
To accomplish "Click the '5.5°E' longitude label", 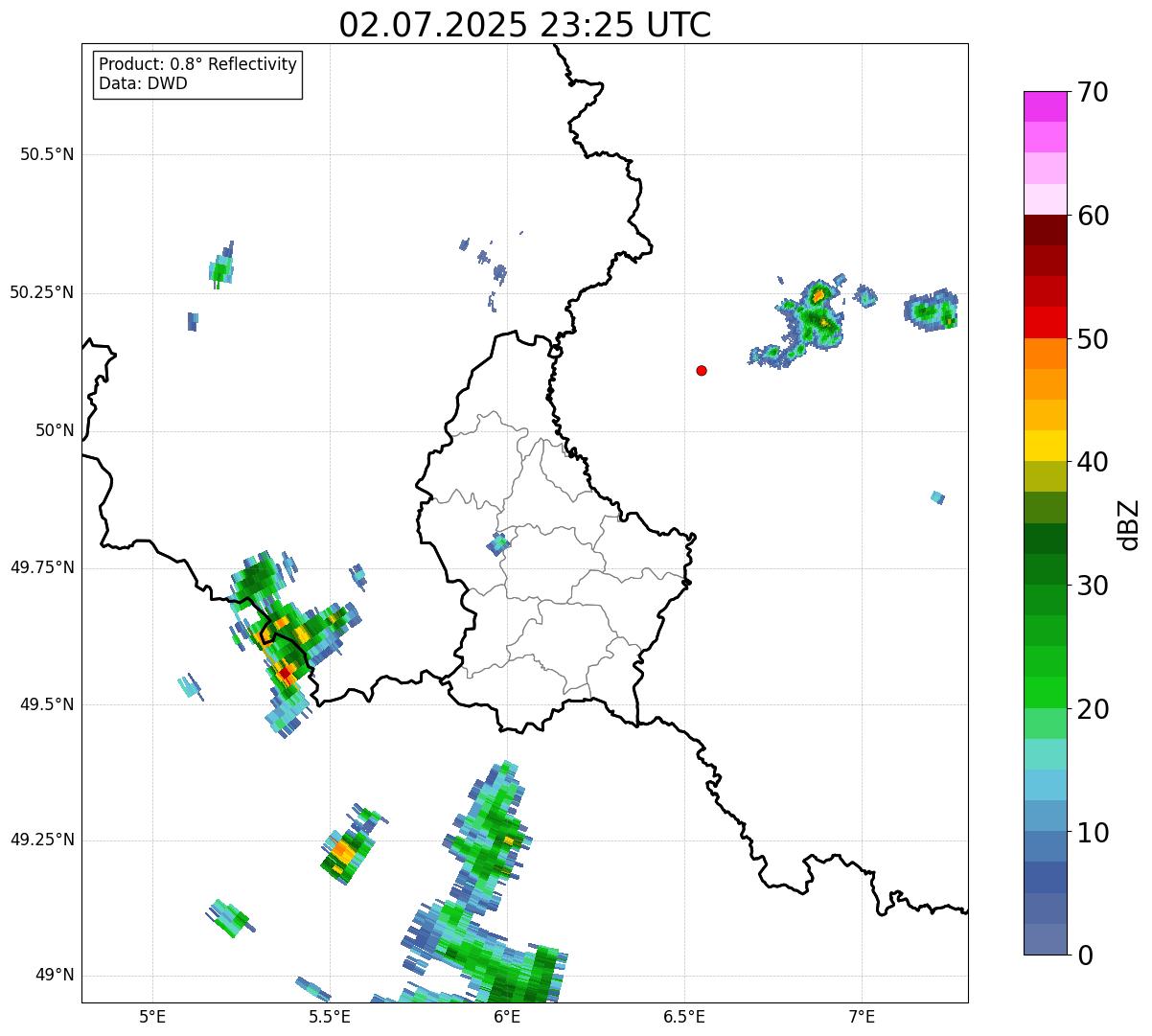I will point(330,1017).
